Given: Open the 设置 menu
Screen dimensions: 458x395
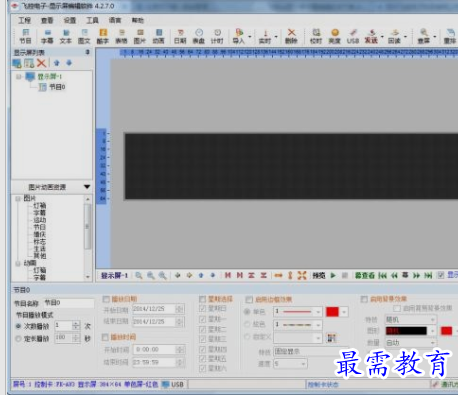Looking at the screenshot, I should (70, 20).
